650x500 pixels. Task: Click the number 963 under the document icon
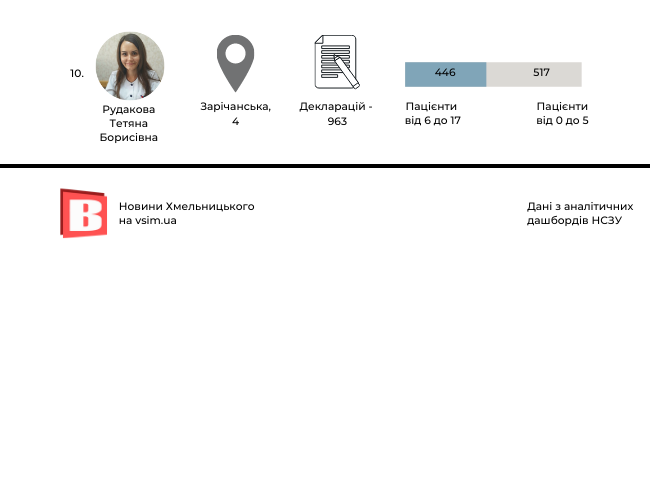337,121
